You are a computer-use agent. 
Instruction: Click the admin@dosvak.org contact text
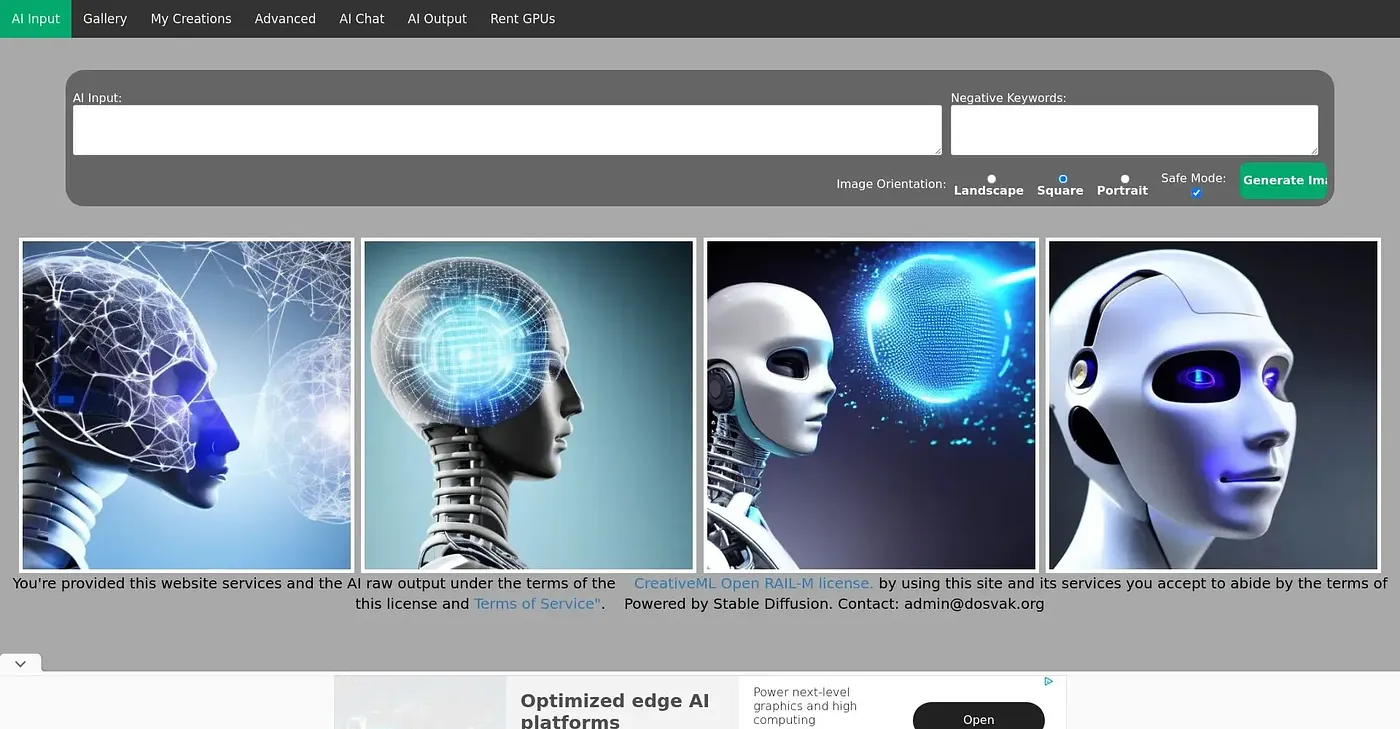point(974,604)
